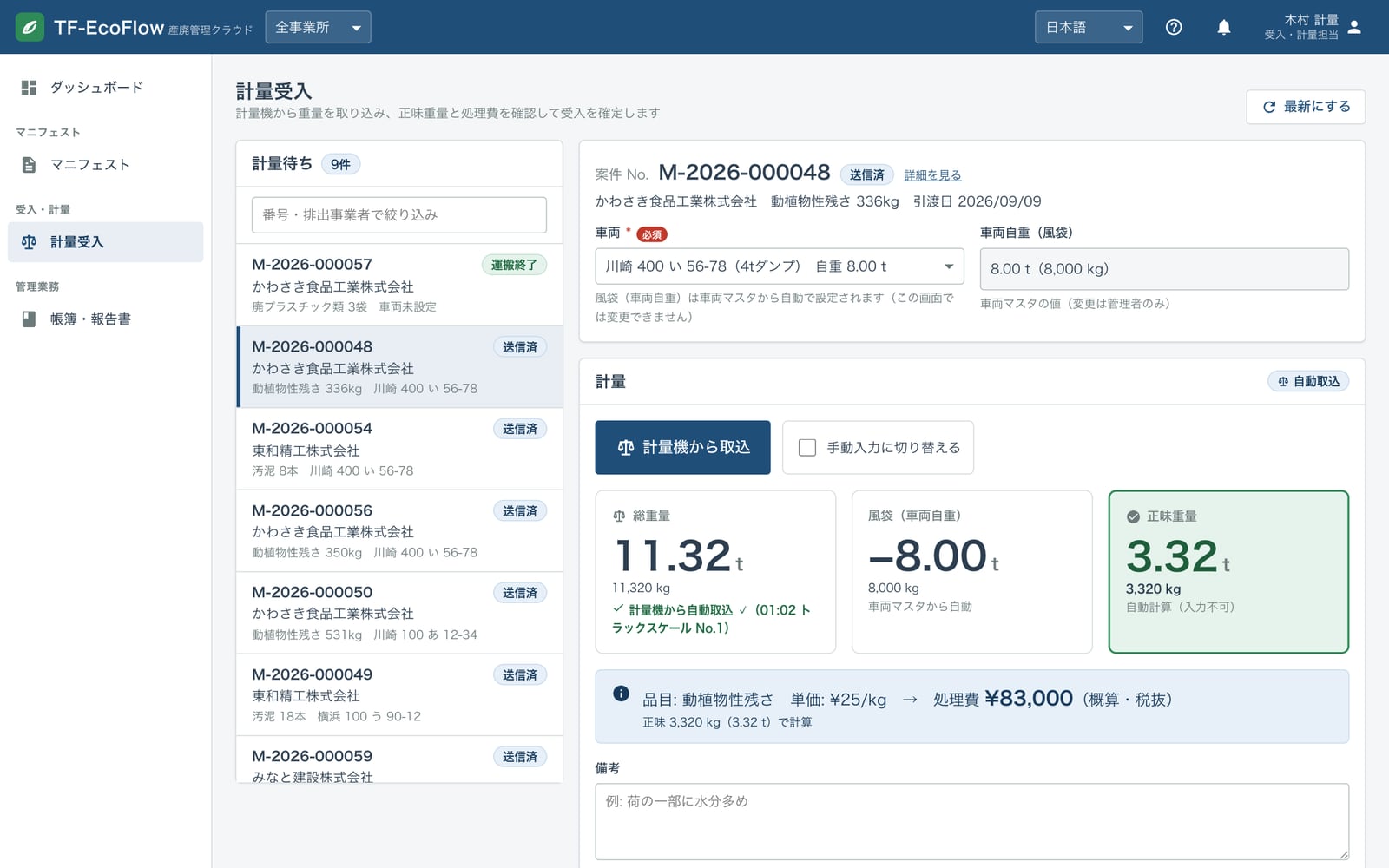Click the 最新にする refresh button

click(x=1306, y=107)
